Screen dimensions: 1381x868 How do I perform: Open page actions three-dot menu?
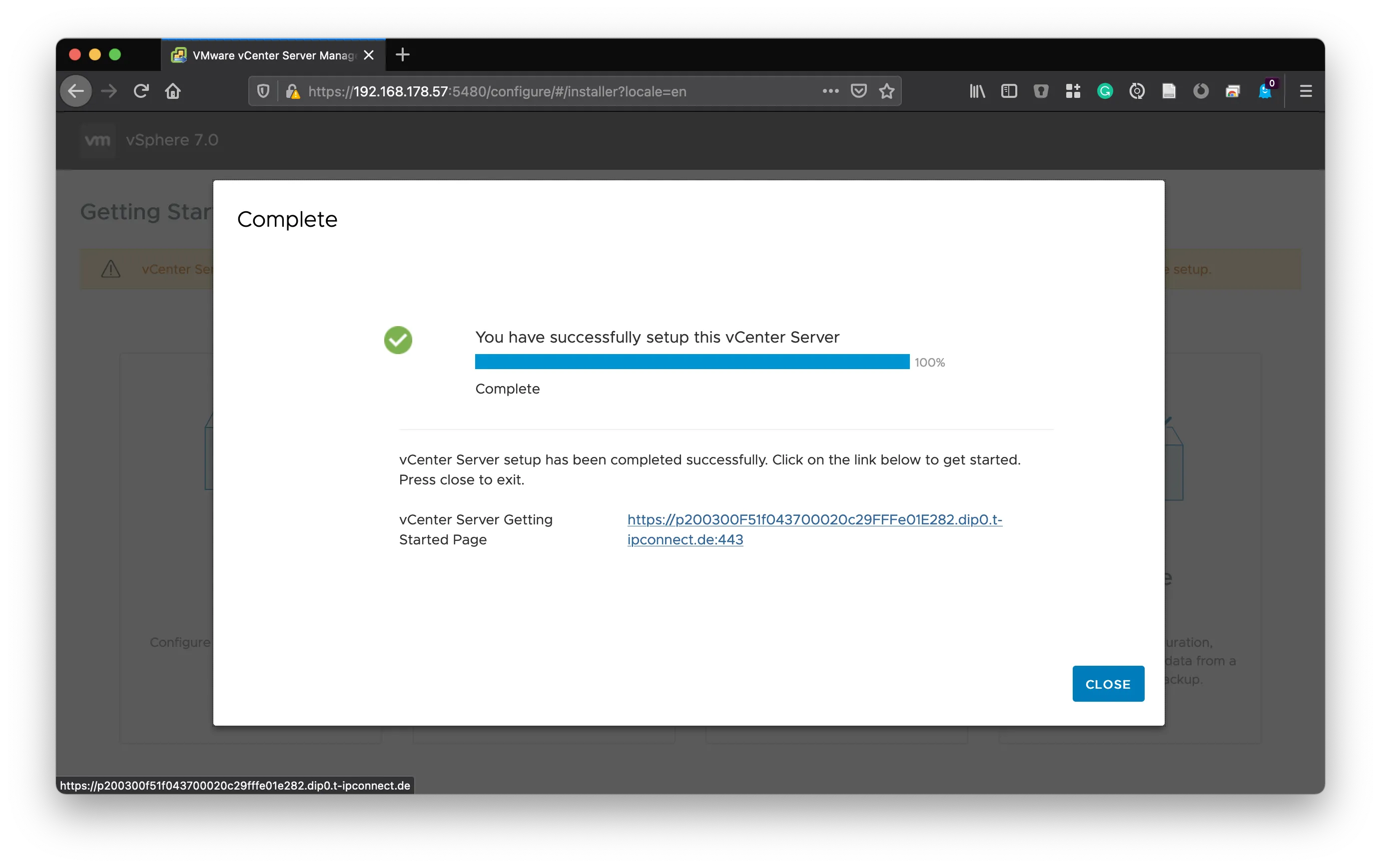pos(830,91)
